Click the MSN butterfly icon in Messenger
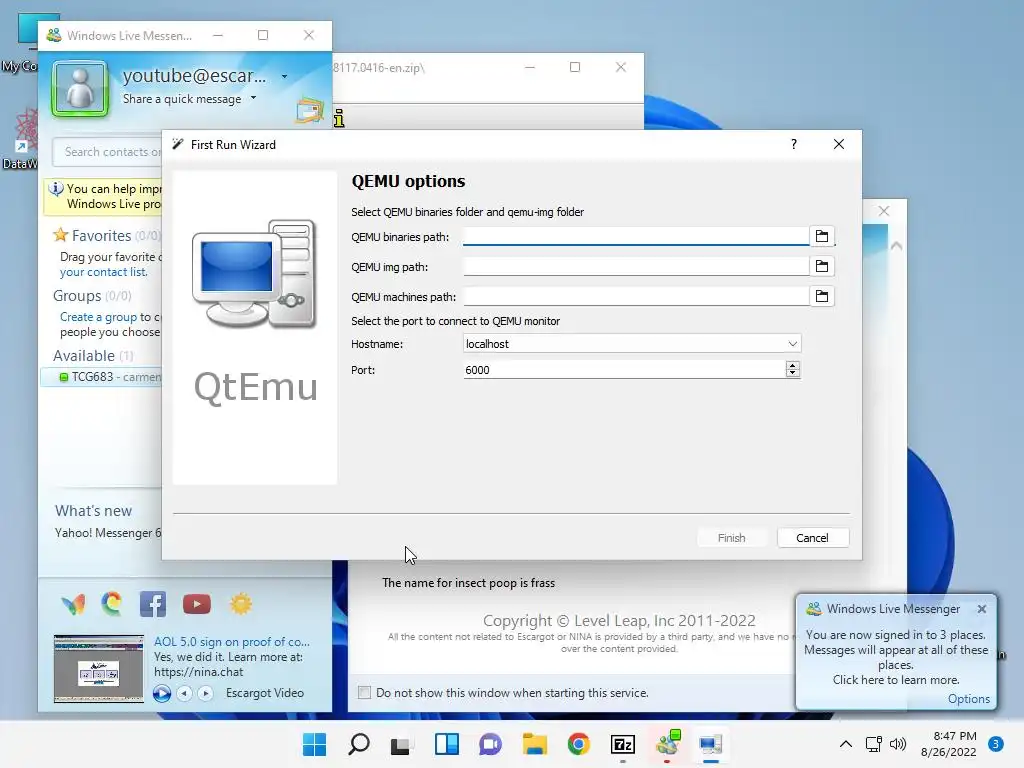The image size is (1024, 768). pos(73,604)
